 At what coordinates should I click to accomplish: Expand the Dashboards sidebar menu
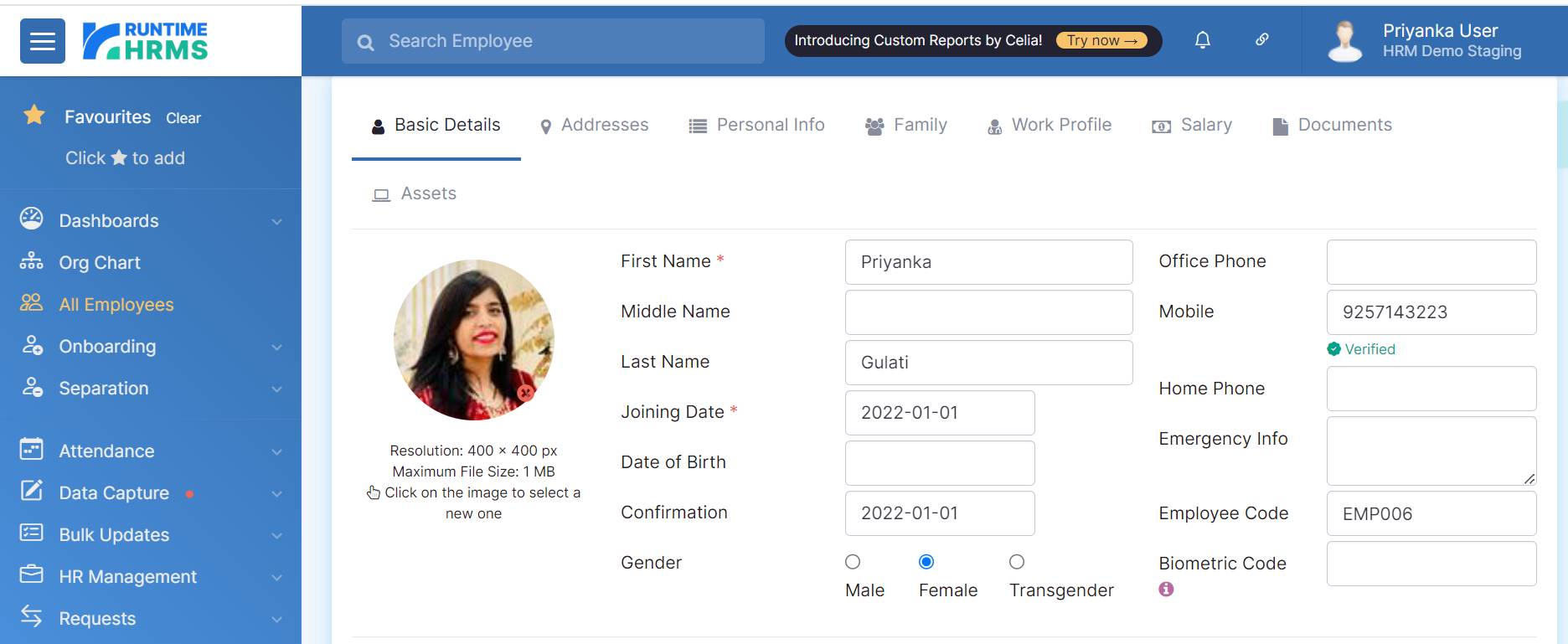click(x=276, y=221)
